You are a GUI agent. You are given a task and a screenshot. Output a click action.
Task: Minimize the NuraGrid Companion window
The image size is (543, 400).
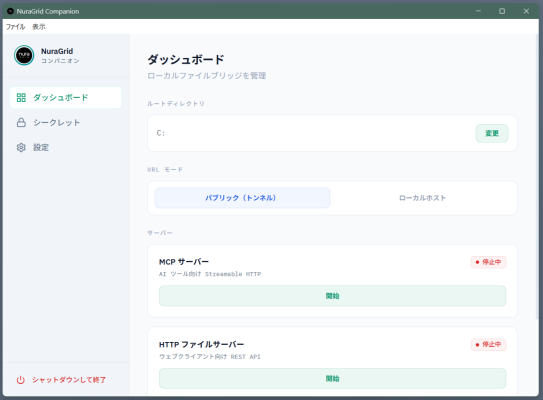click(478, 11)
